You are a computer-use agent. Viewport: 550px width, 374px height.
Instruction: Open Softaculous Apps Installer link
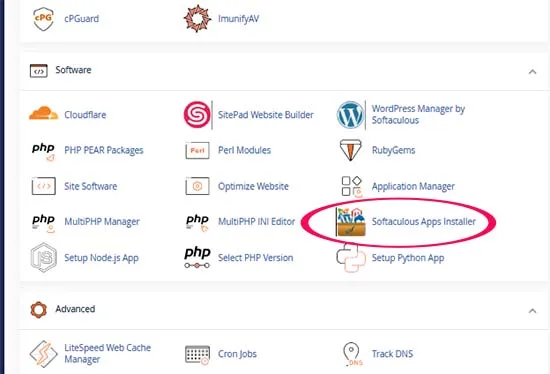tap(424, 222)
